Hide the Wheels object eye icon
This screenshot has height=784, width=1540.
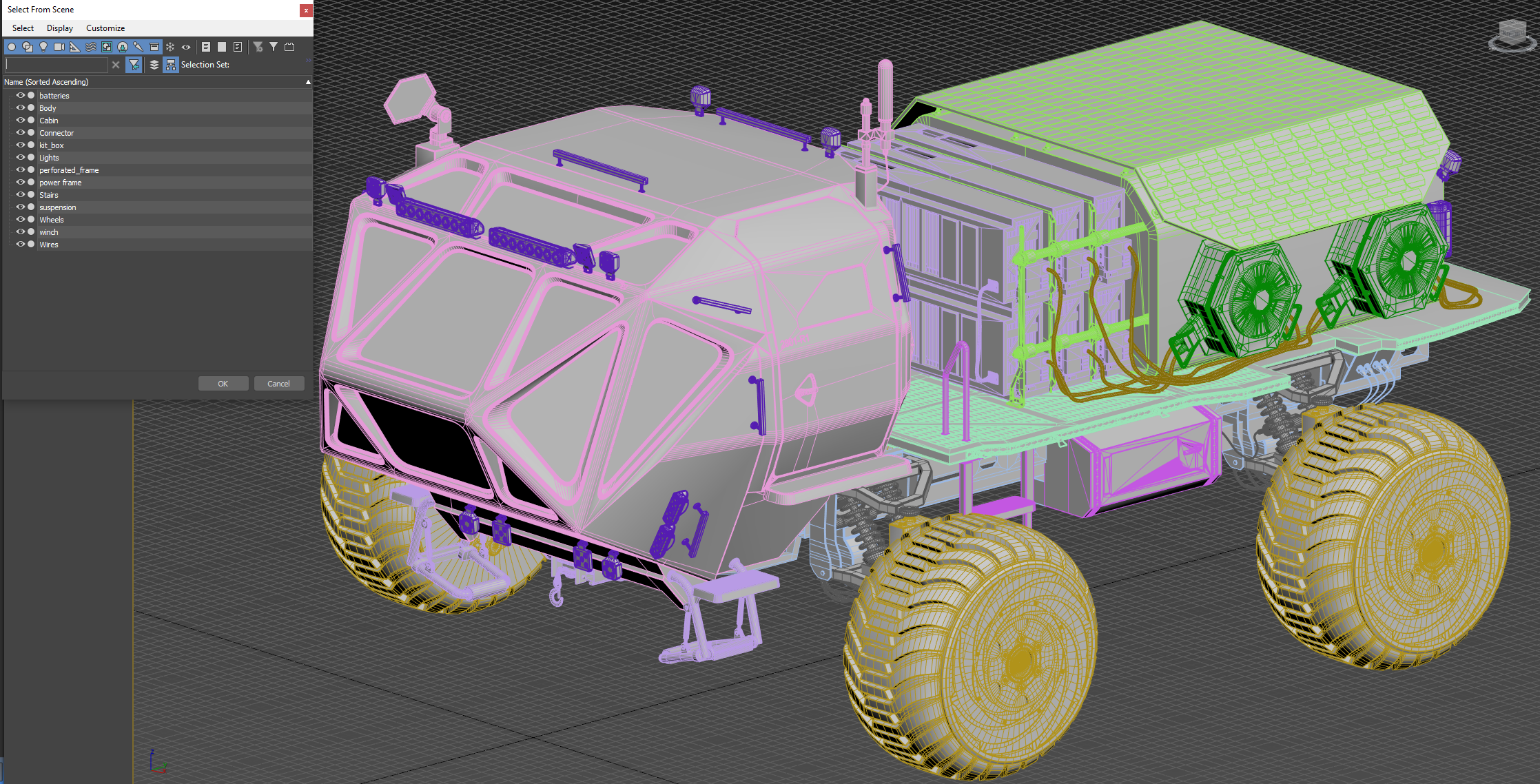point(21,219)
